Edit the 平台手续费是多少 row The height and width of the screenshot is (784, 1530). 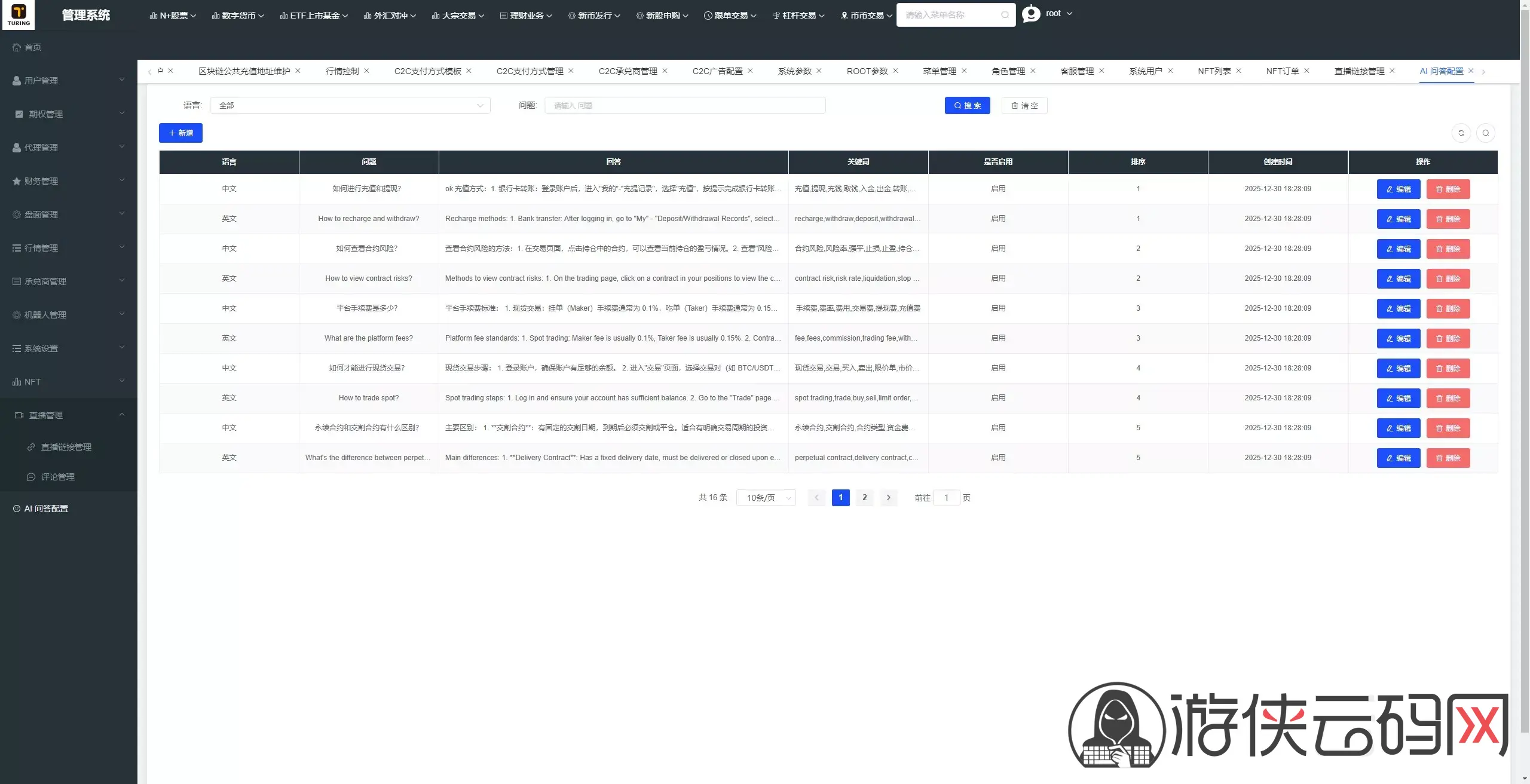pyautogui.click(x=1399, y=308)
